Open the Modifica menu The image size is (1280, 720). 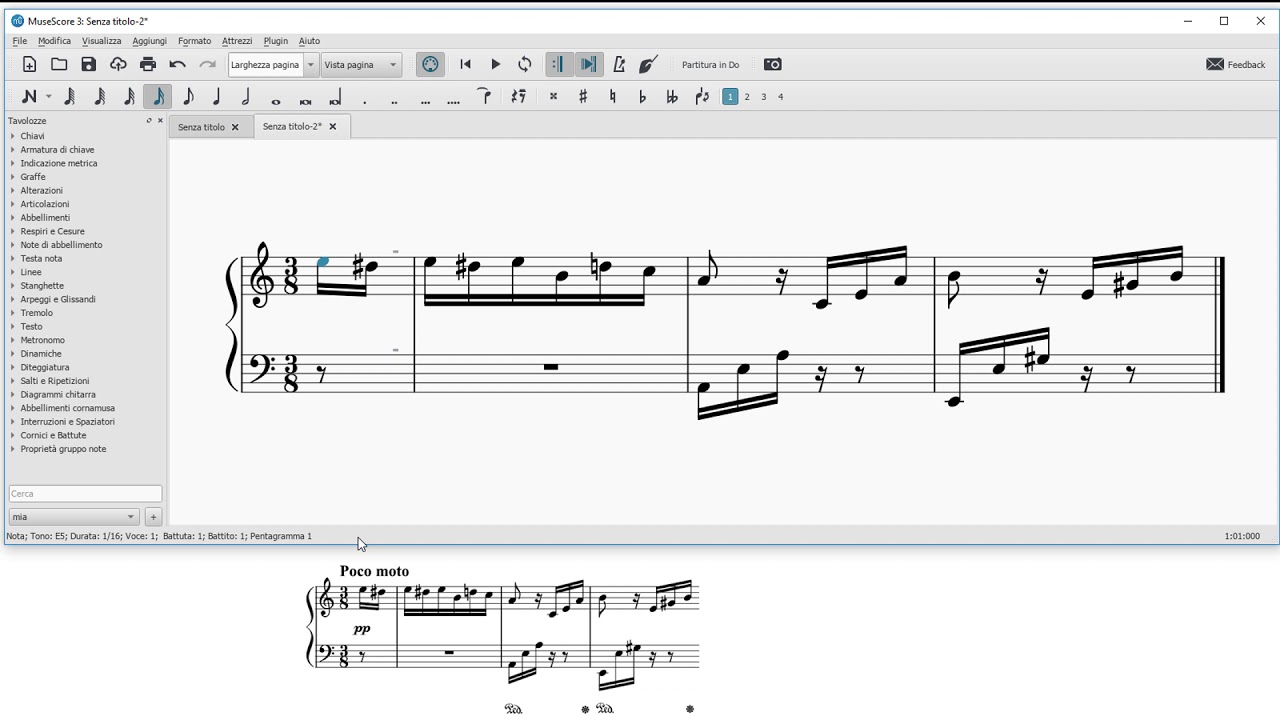(x=54, y=41)
